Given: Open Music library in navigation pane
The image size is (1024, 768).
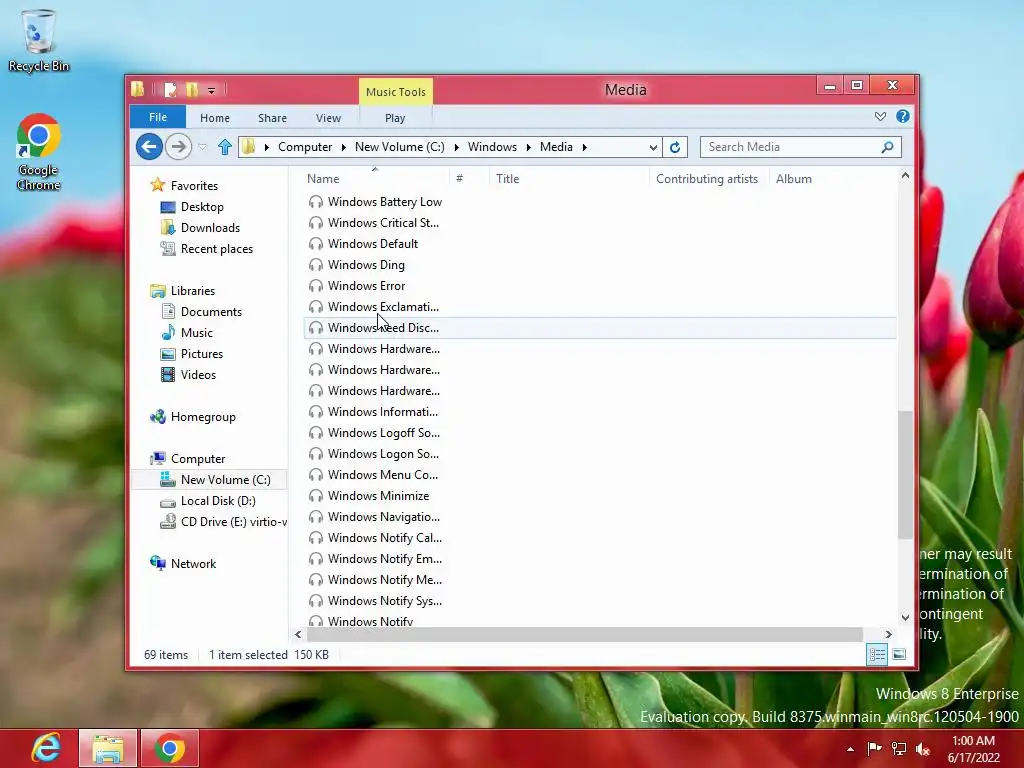Looking at the screenshot, I should tap(197, 333).
